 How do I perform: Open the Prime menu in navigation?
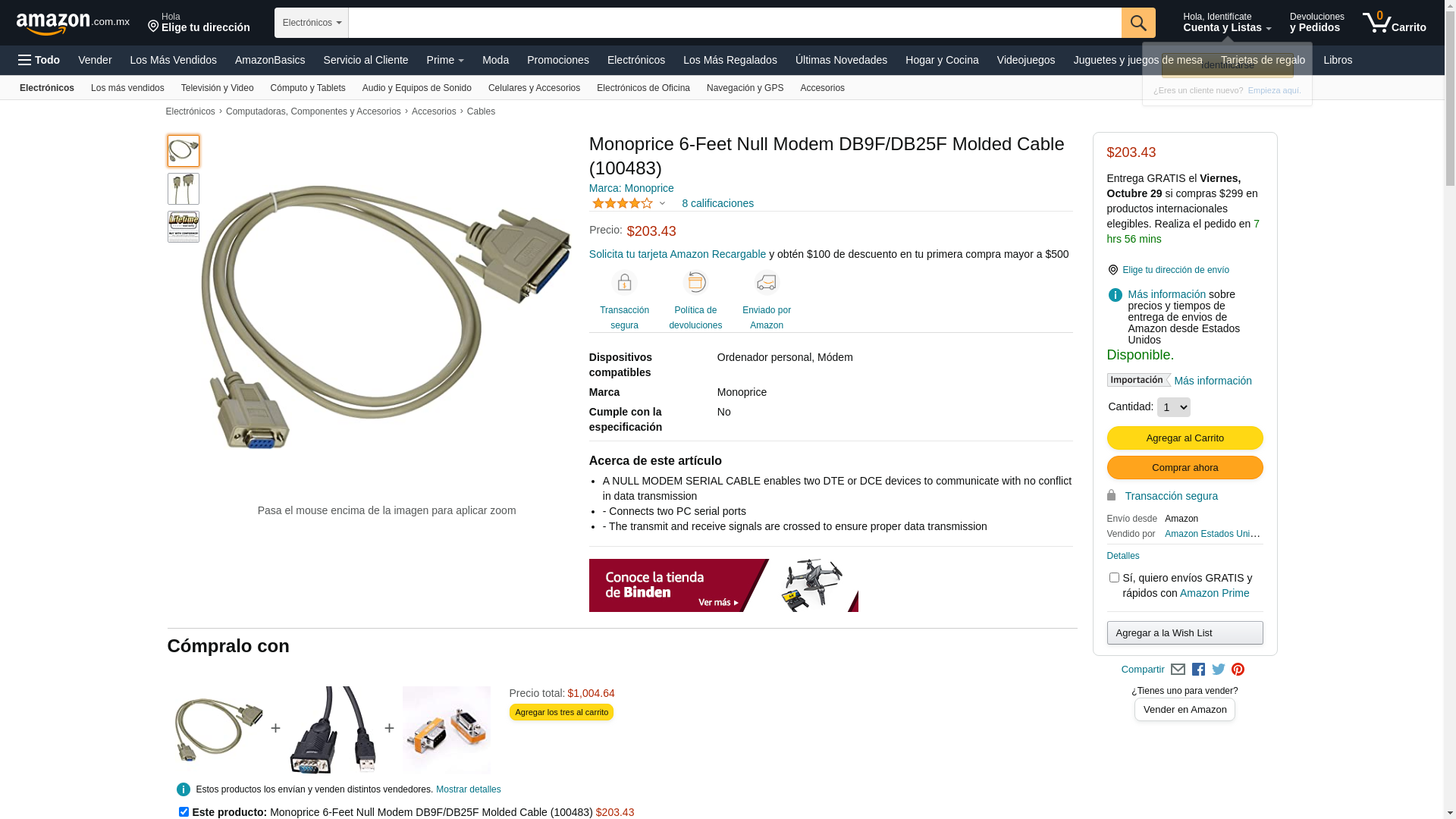pyautogui.click(x=445, y=60)
